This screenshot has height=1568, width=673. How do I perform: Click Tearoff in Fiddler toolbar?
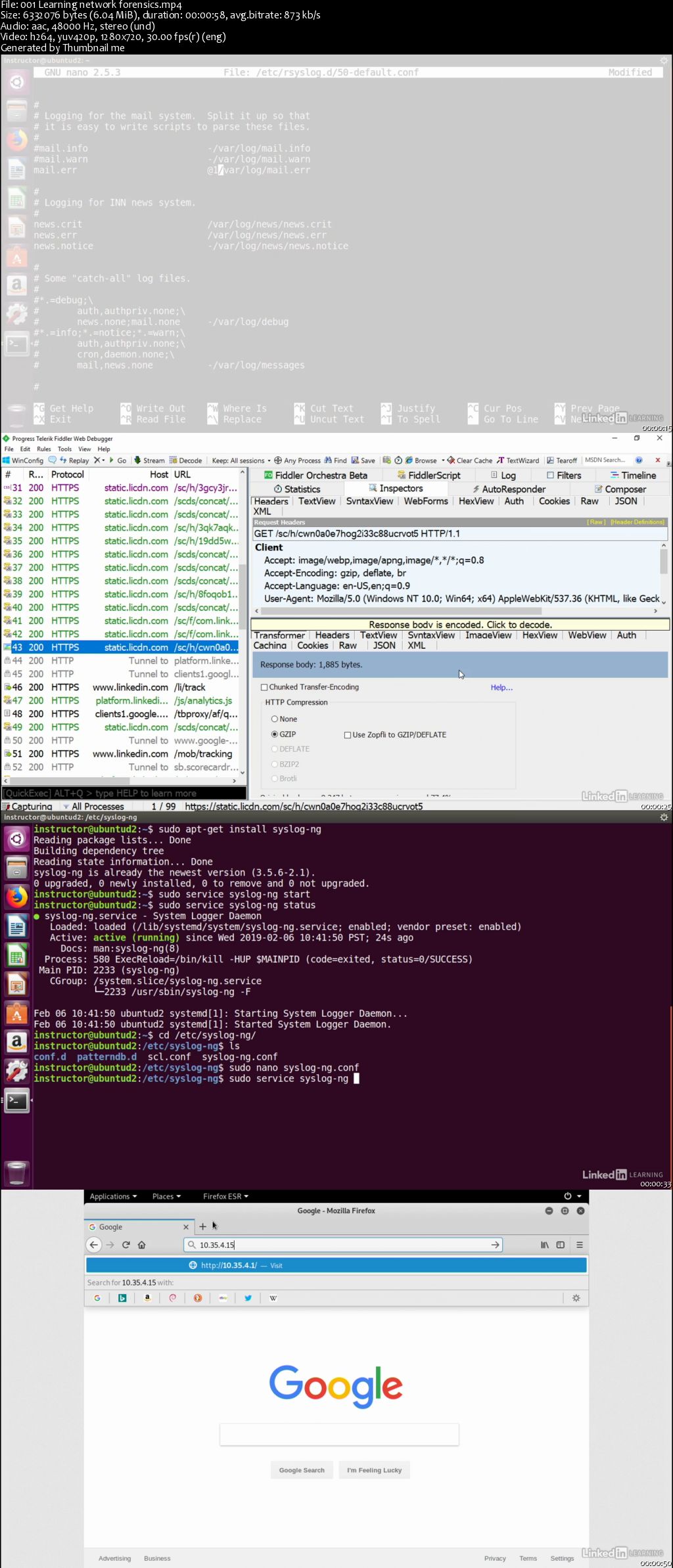tap(562, 460)
